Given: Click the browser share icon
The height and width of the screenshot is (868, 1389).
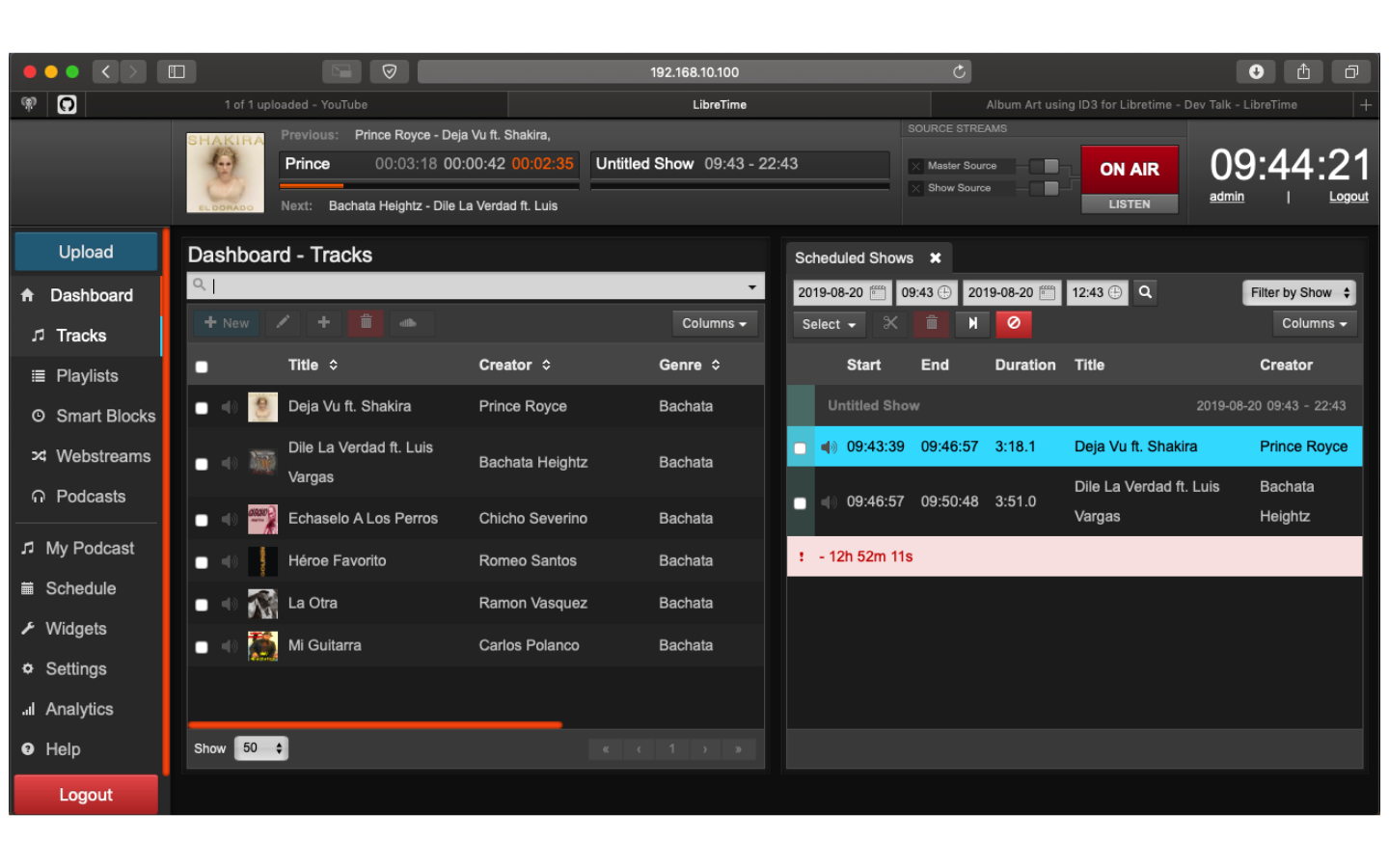Looking at the screenshot, I should point(1303,71).
